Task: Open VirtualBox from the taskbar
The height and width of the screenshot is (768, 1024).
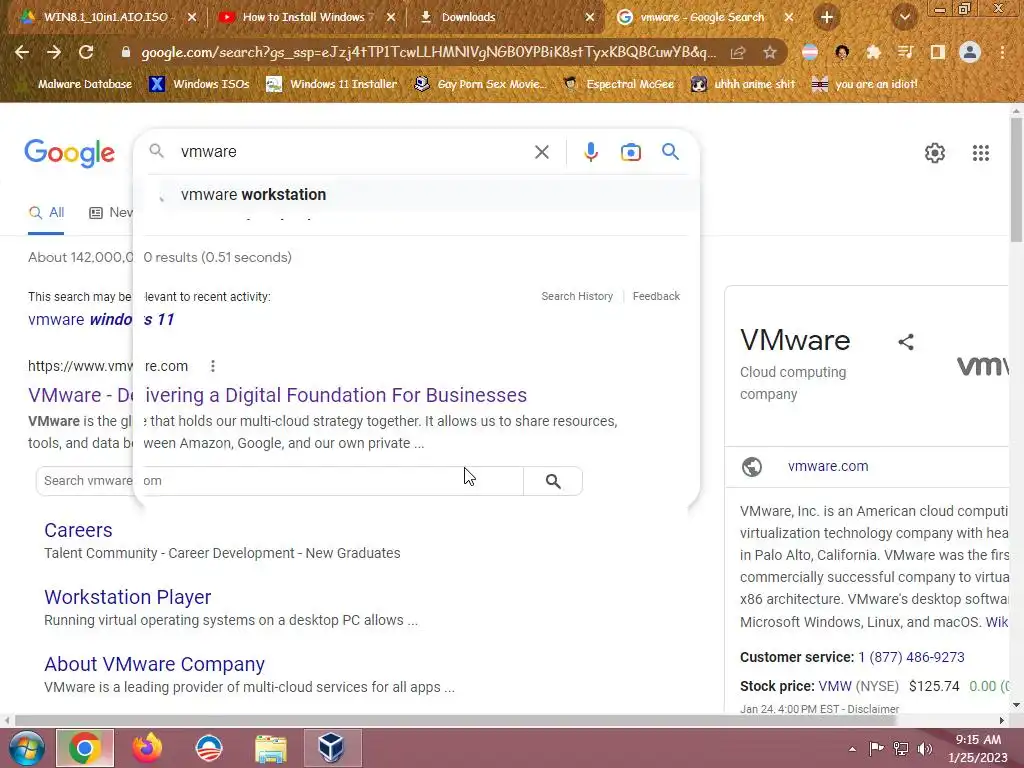Action: pyautogui.click(x=332, y=748)
